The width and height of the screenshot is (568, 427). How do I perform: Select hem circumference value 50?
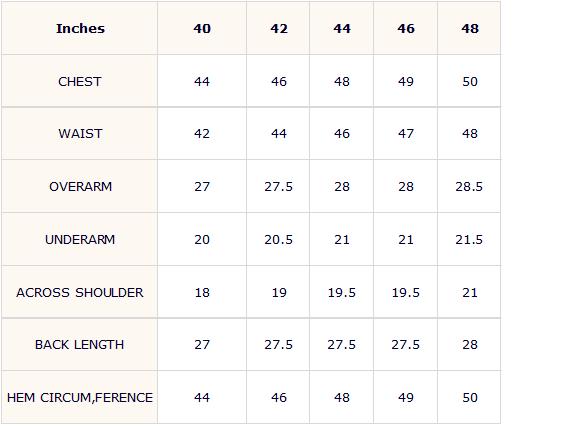[x=470, y=397]
